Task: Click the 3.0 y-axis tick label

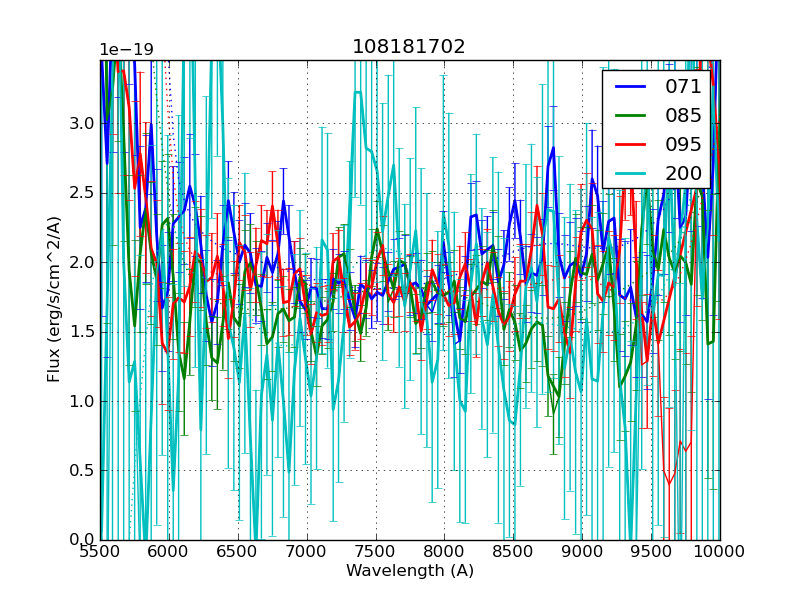Action: pyautogui.click(x=80, y=124)
